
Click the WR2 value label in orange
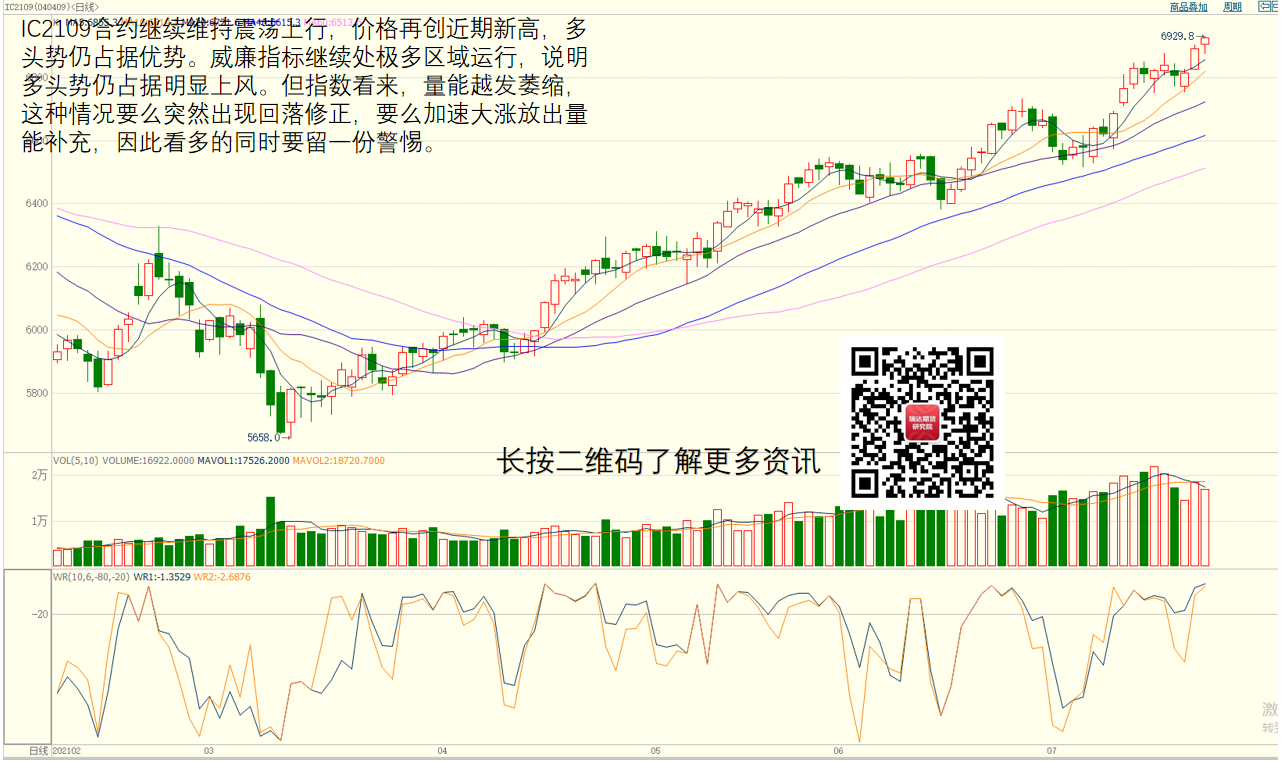click(x=222, y=577)
